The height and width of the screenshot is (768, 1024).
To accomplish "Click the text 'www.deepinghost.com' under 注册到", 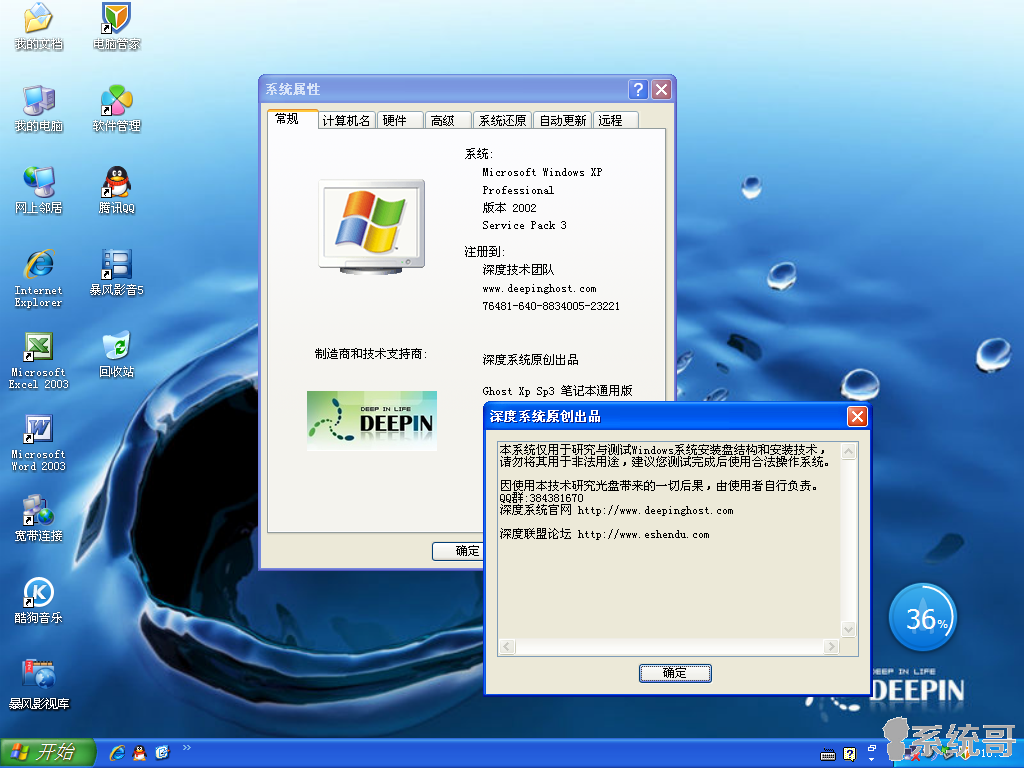I will click(x=539, y=289).
